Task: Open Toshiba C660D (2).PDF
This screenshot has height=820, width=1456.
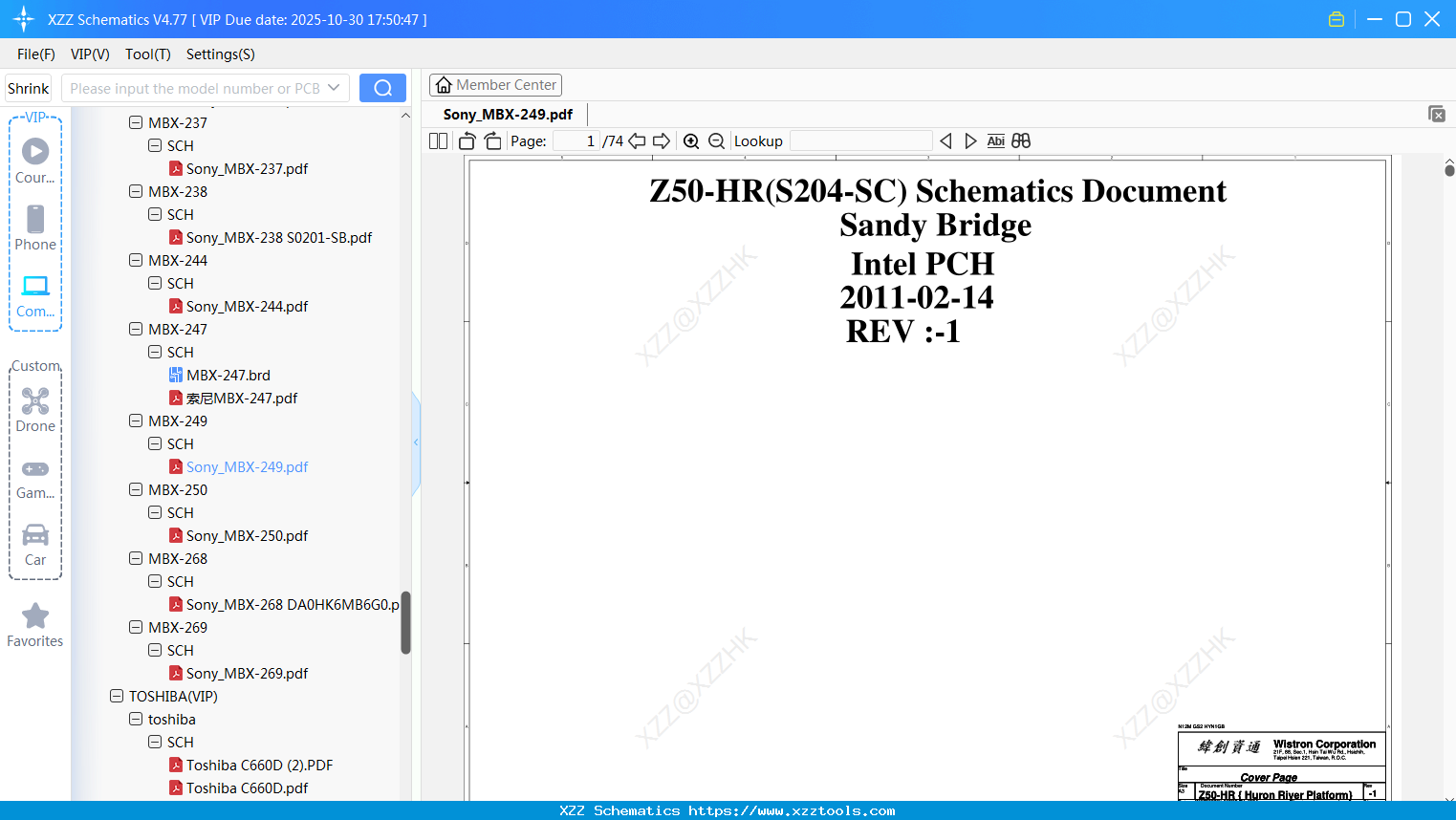Action: click(x=259, y=766)
